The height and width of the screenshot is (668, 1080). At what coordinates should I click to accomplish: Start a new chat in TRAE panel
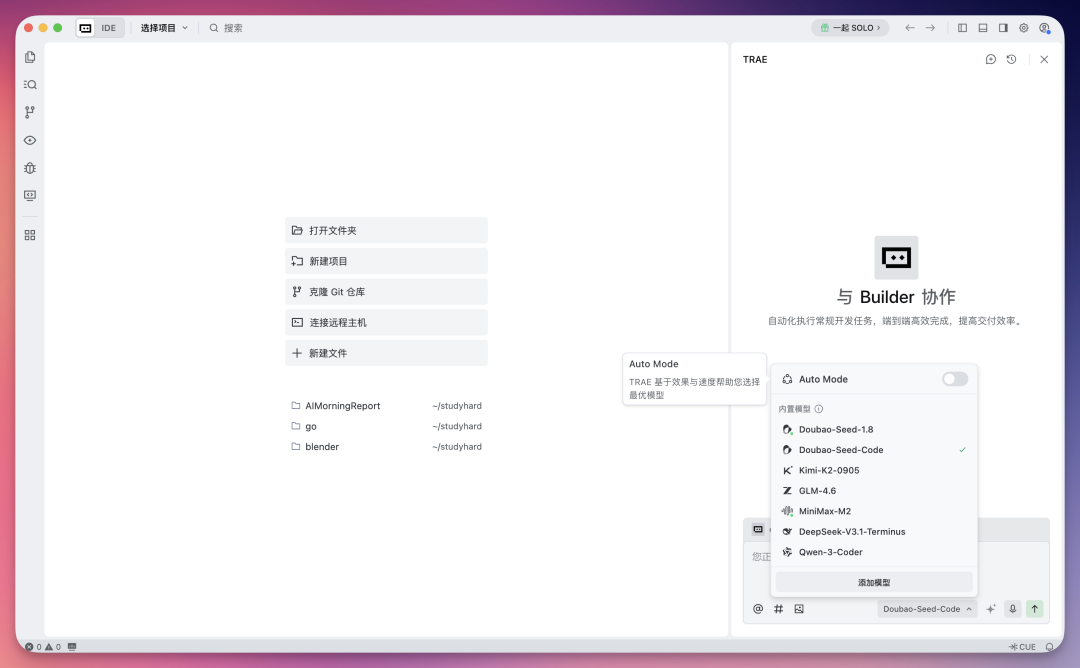(990, 59)
